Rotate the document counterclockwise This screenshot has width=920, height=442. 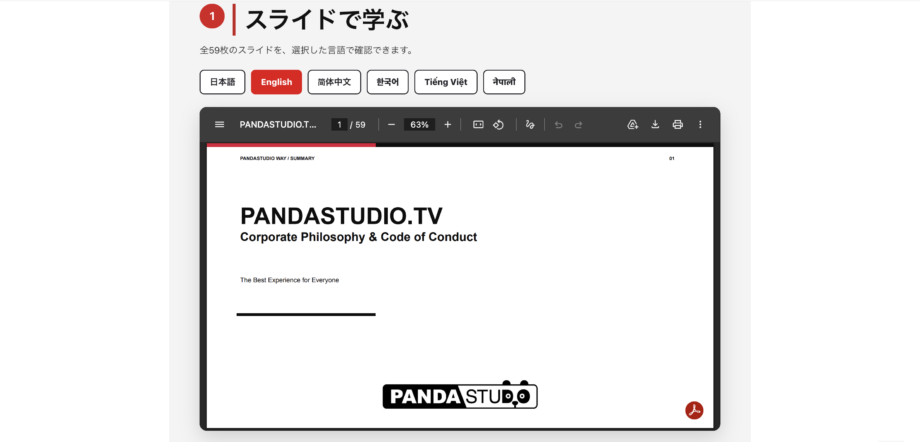click(498, 124)
